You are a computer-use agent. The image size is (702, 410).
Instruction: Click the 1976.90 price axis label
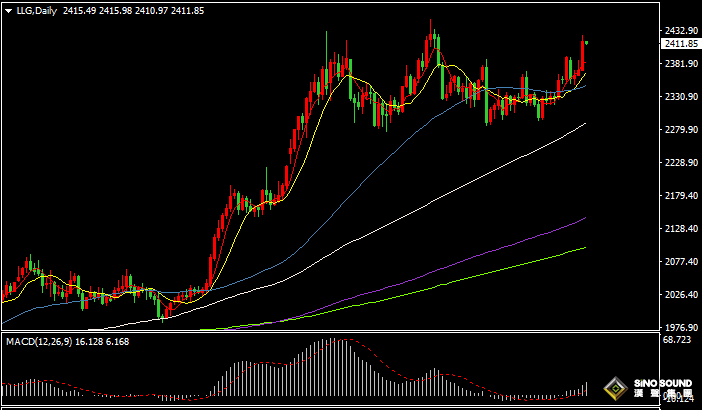tap(680, 328)
